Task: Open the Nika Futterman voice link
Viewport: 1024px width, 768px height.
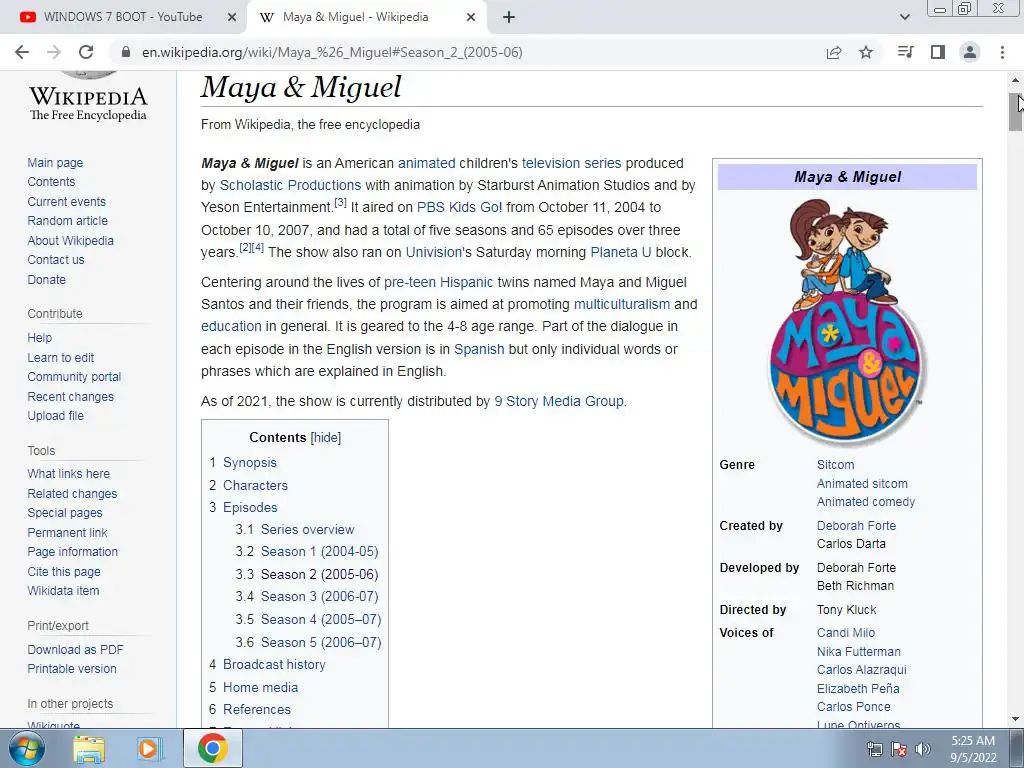Action: [859, 652]
